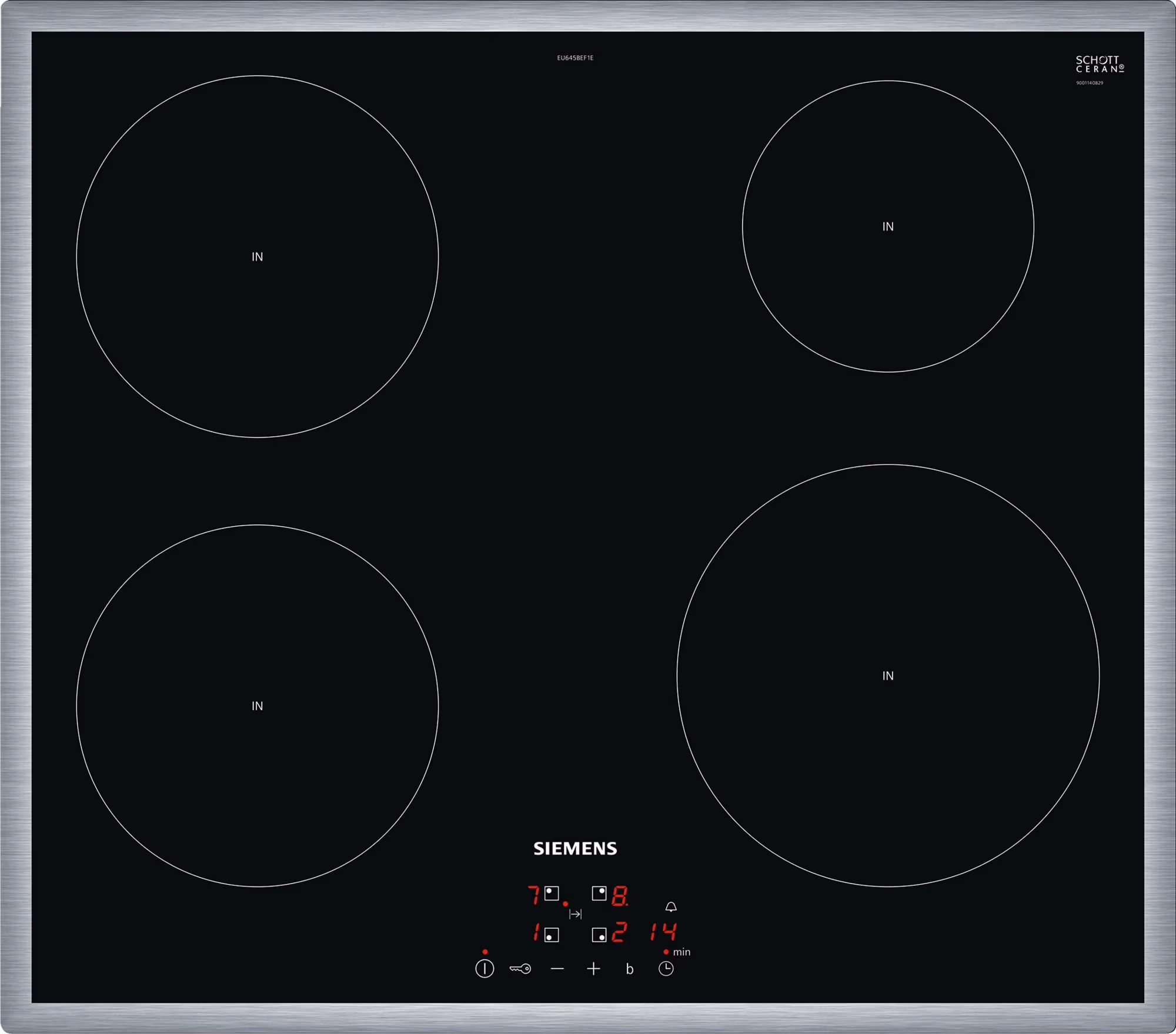Tap the minus symbol to decrease
1176x1034 pixels.
point(557,969)
